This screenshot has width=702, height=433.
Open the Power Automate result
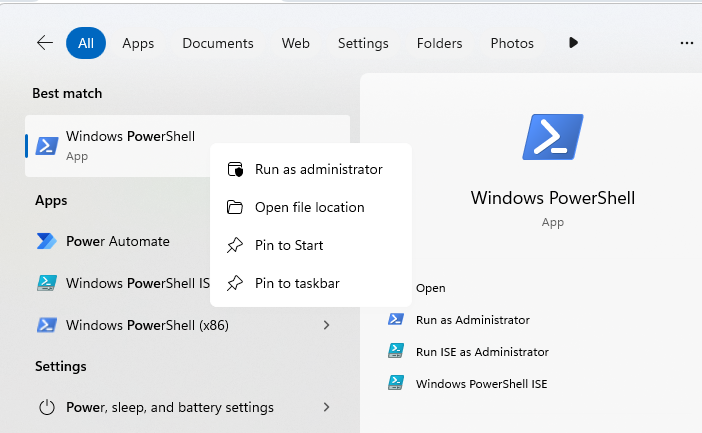[x=118, y=241]
